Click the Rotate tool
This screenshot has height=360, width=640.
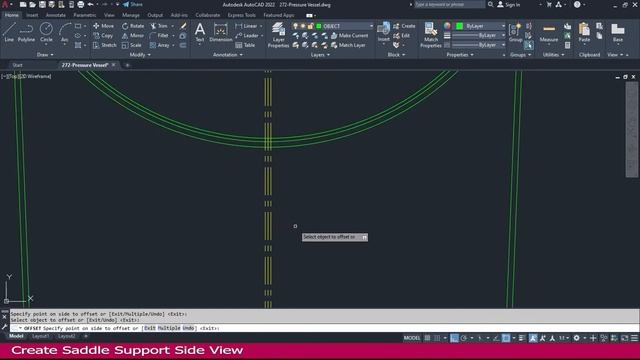click(133, 26)
